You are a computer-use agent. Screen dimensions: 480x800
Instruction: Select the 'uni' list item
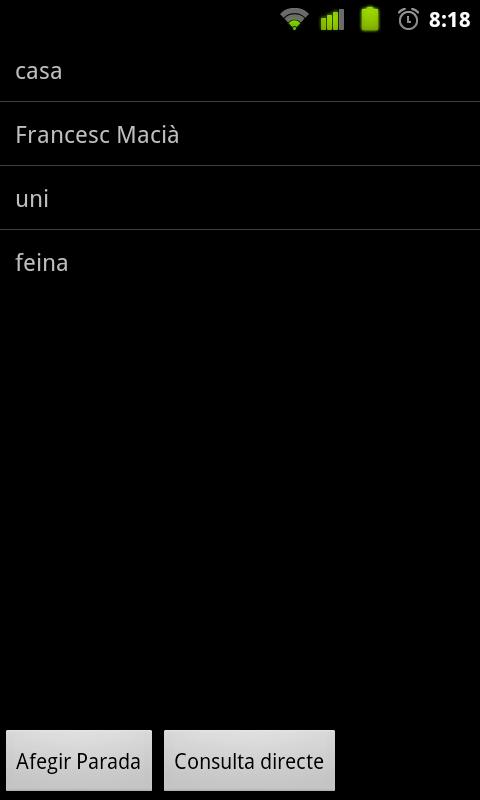[x=240, y=198]
